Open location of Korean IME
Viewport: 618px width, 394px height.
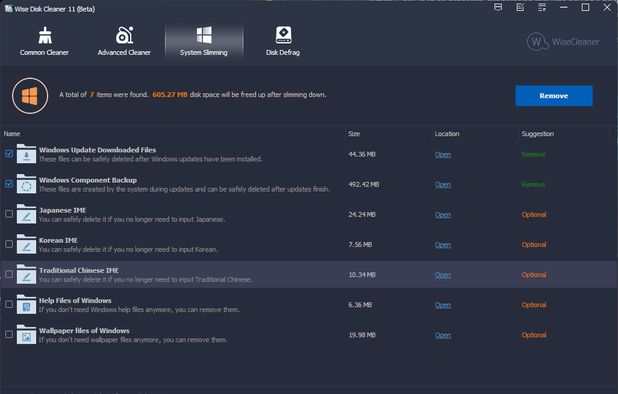pos(443,245)
